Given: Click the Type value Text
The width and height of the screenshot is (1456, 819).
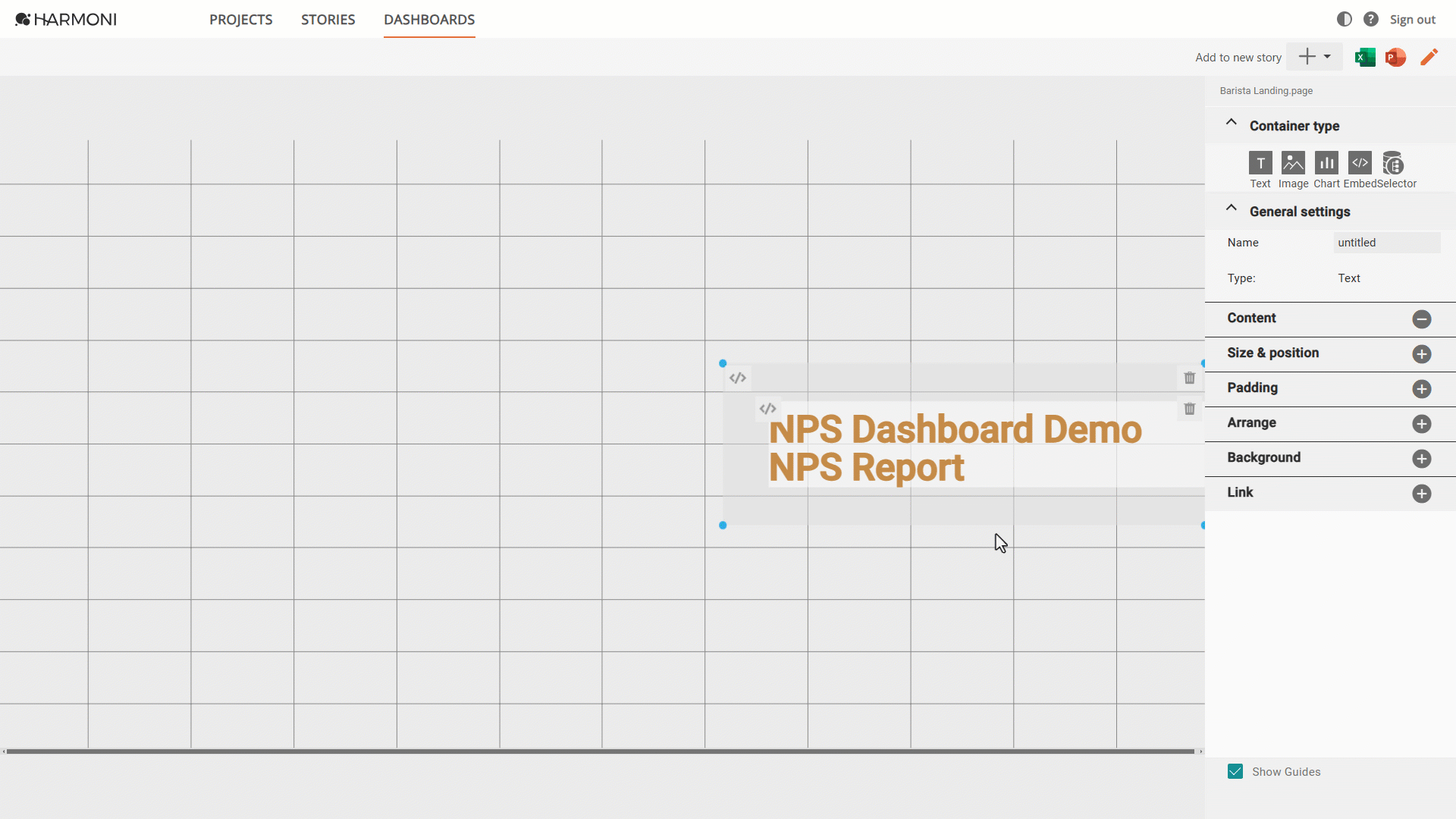Looking at the screenshot, I should point(1349,278).
